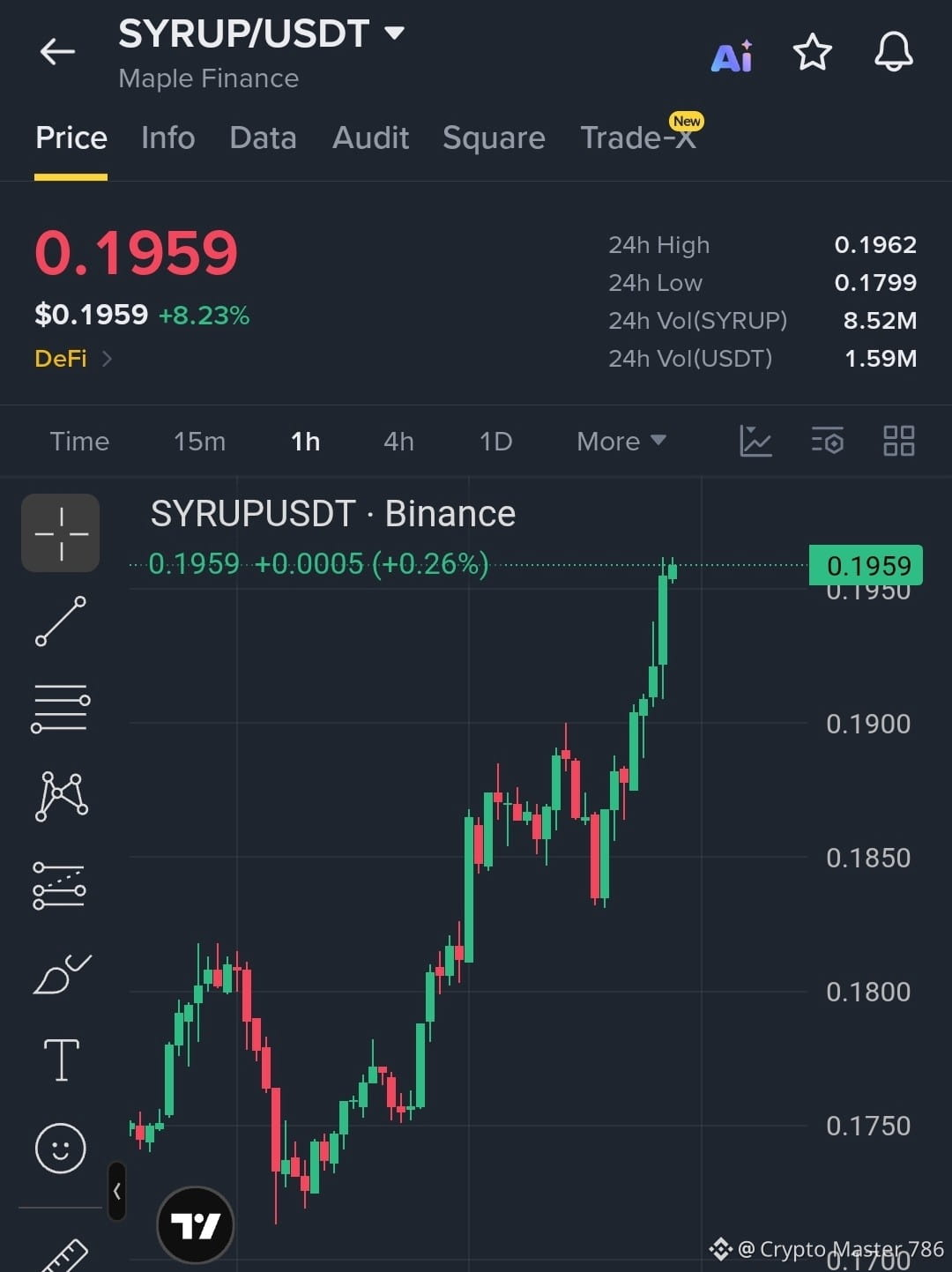Collapse the drawing toolbar chevron

click(x=116, y=1191)
